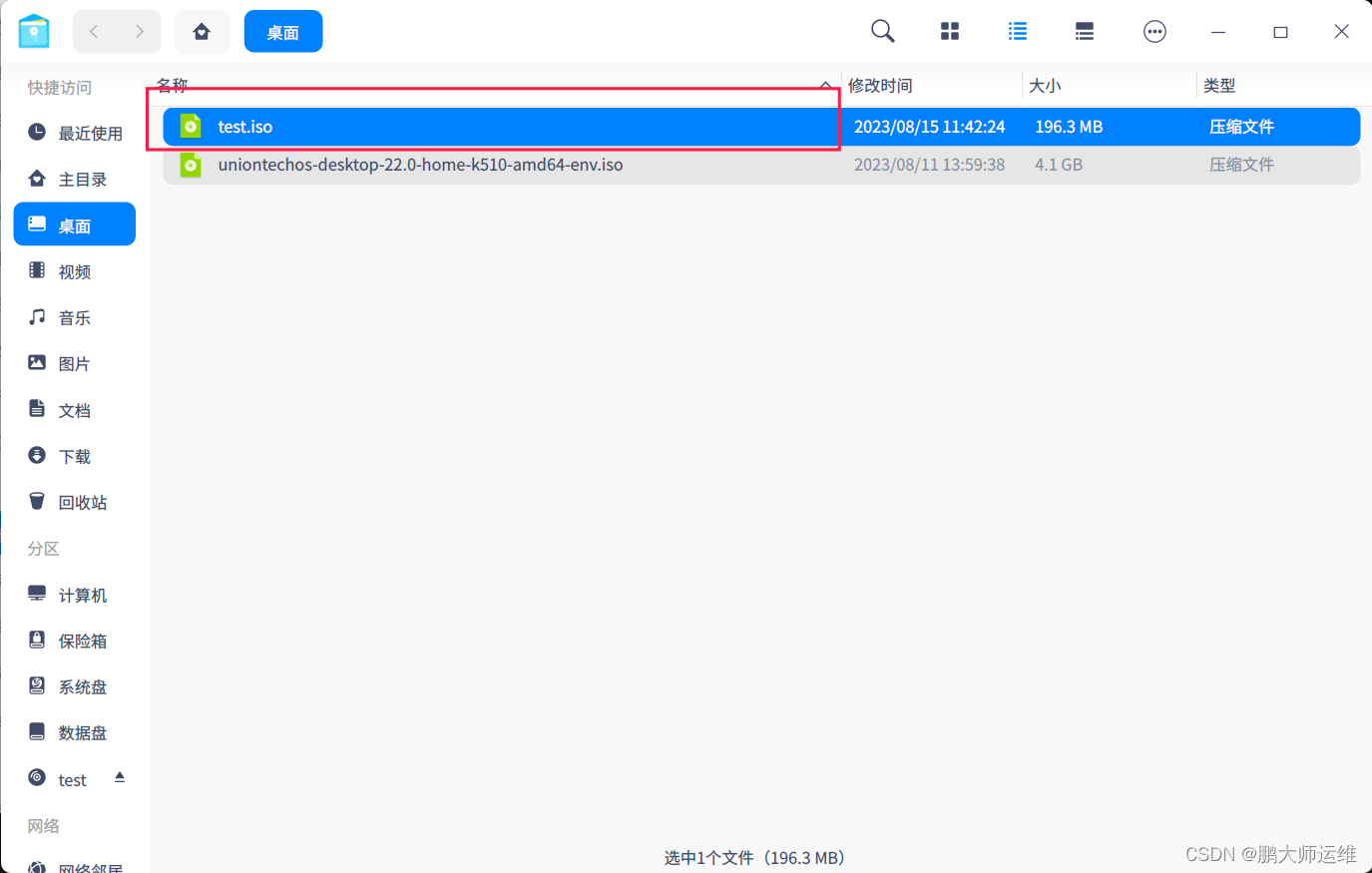The image size is (1372, 873).
Task: Switch to icon grid view
Action: coord(950,32)
